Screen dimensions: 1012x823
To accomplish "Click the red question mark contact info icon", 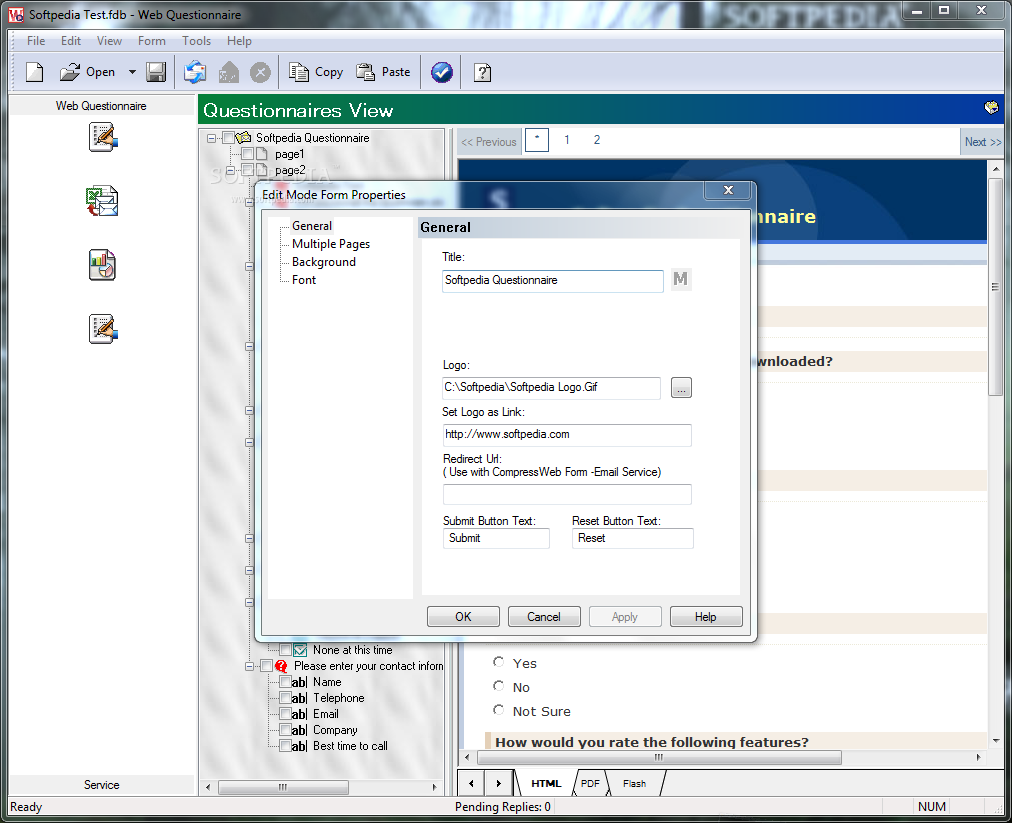I will (281, 666).
